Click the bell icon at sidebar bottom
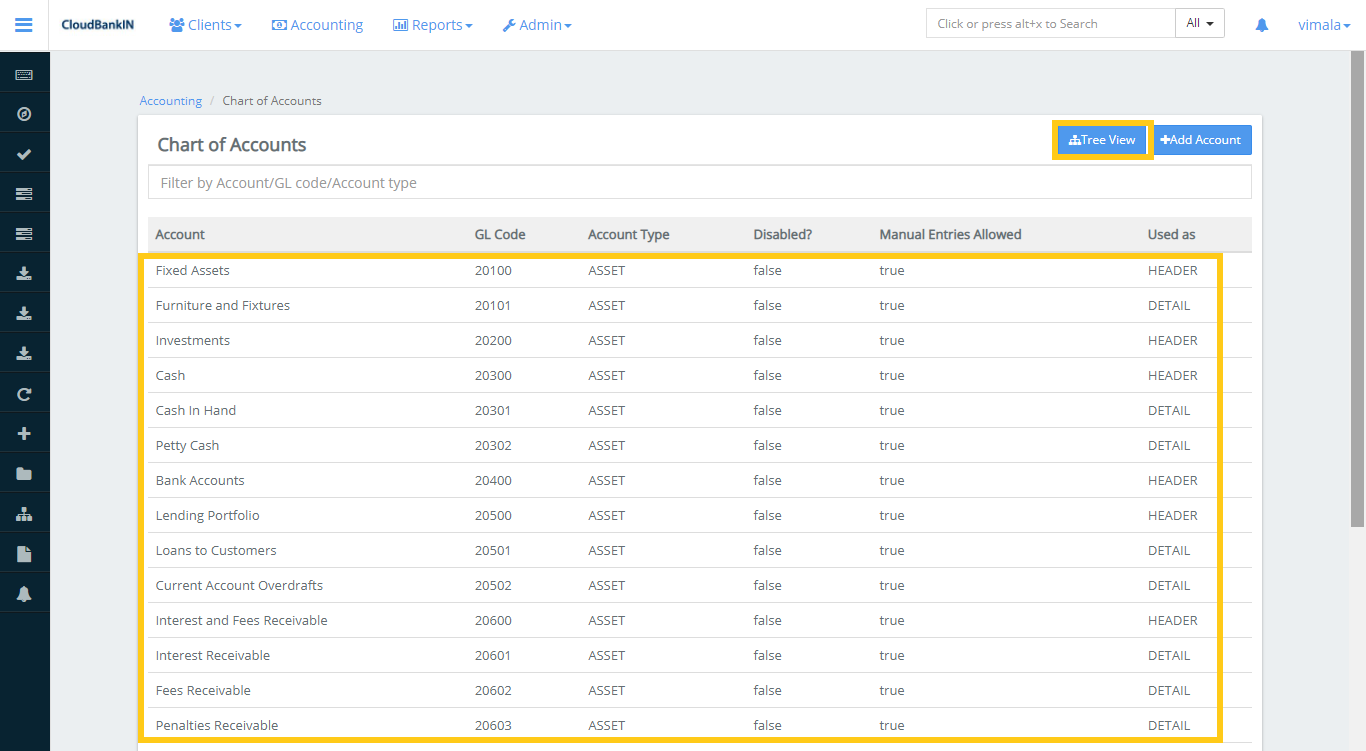This screenshot has width=1366, height=751. click(24, 593)
